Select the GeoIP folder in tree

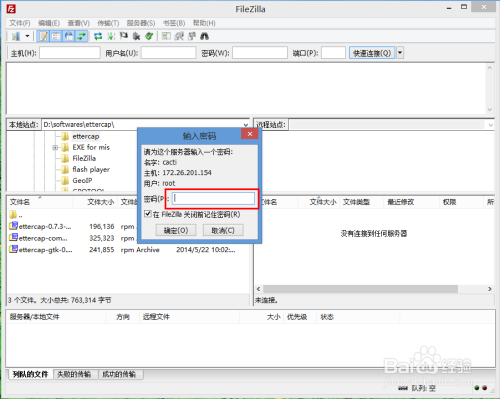[82, 180]
